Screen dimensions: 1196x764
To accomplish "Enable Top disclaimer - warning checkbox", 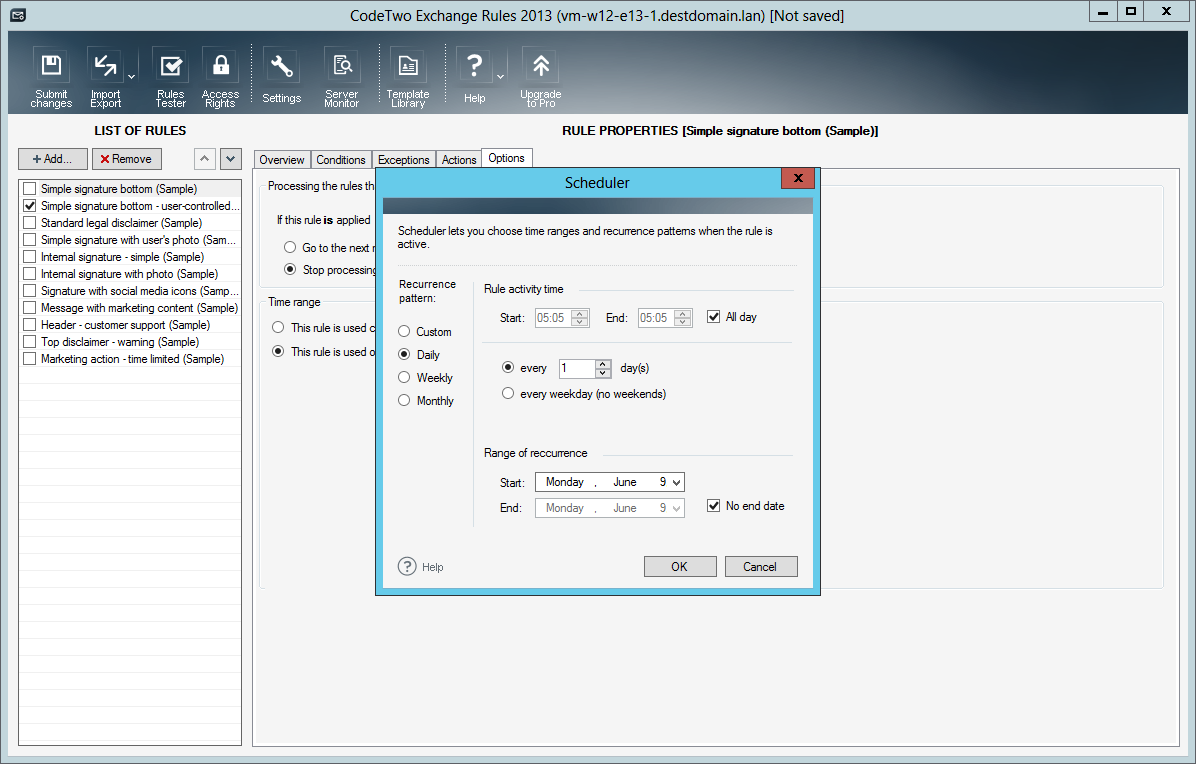I will [30, 342].
